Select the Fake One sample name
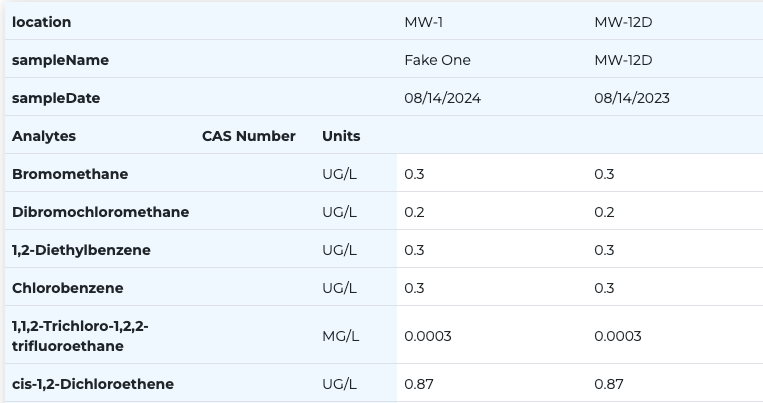Image resolution: width=763 pixels, height=403 pixels. tap(437, 60)
